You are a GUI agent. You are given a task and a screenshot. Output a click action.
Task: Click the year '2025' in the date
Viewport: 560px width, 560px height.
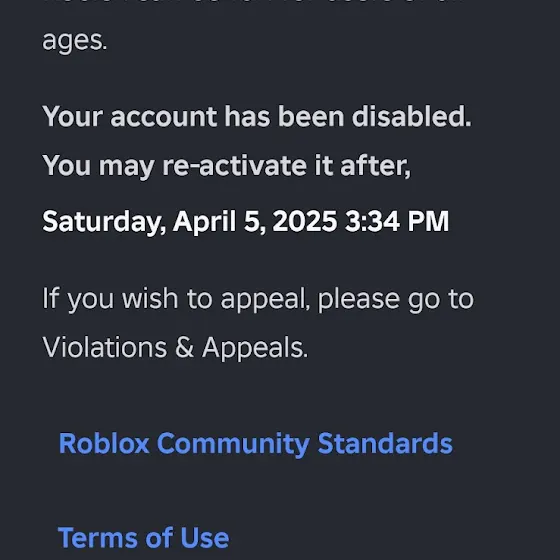tap(305, 221)
